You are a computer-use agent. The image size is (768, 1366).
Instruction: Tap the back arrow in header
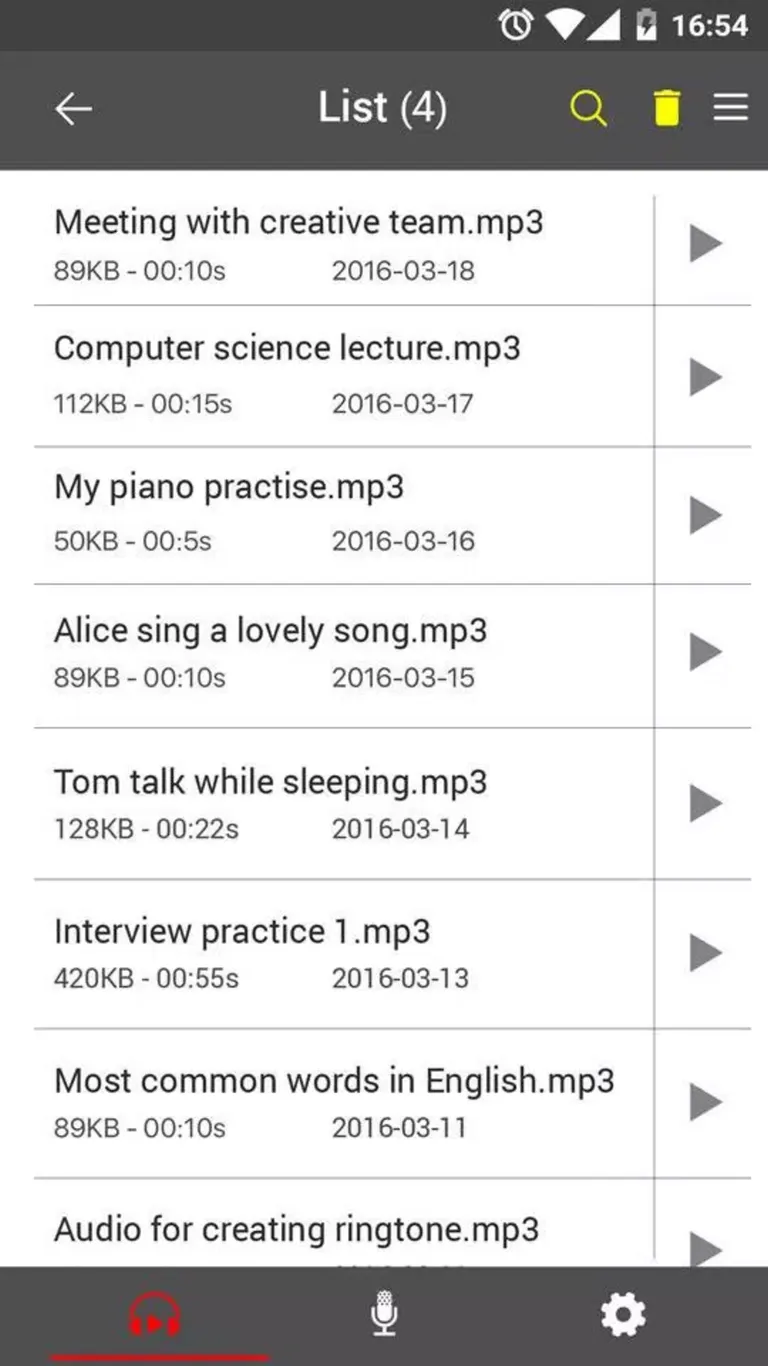[73, 109]
